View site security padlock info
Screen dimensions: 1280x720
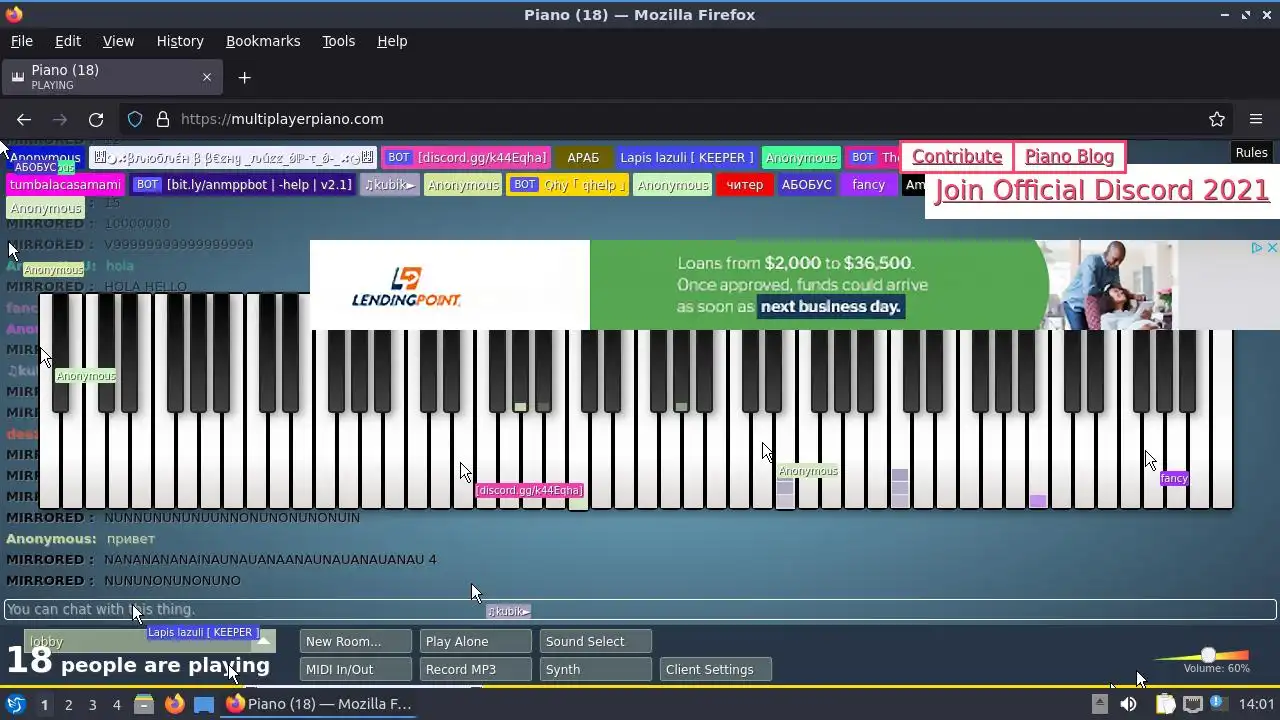pyautogui.click(x=163, y=119)
